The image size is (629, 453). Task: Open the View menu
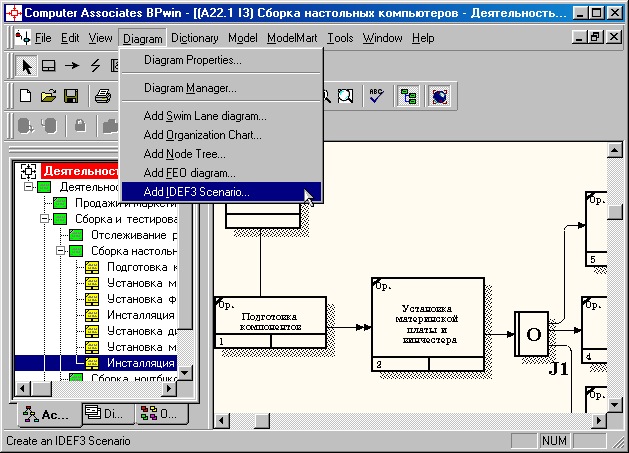coord(100,38)
